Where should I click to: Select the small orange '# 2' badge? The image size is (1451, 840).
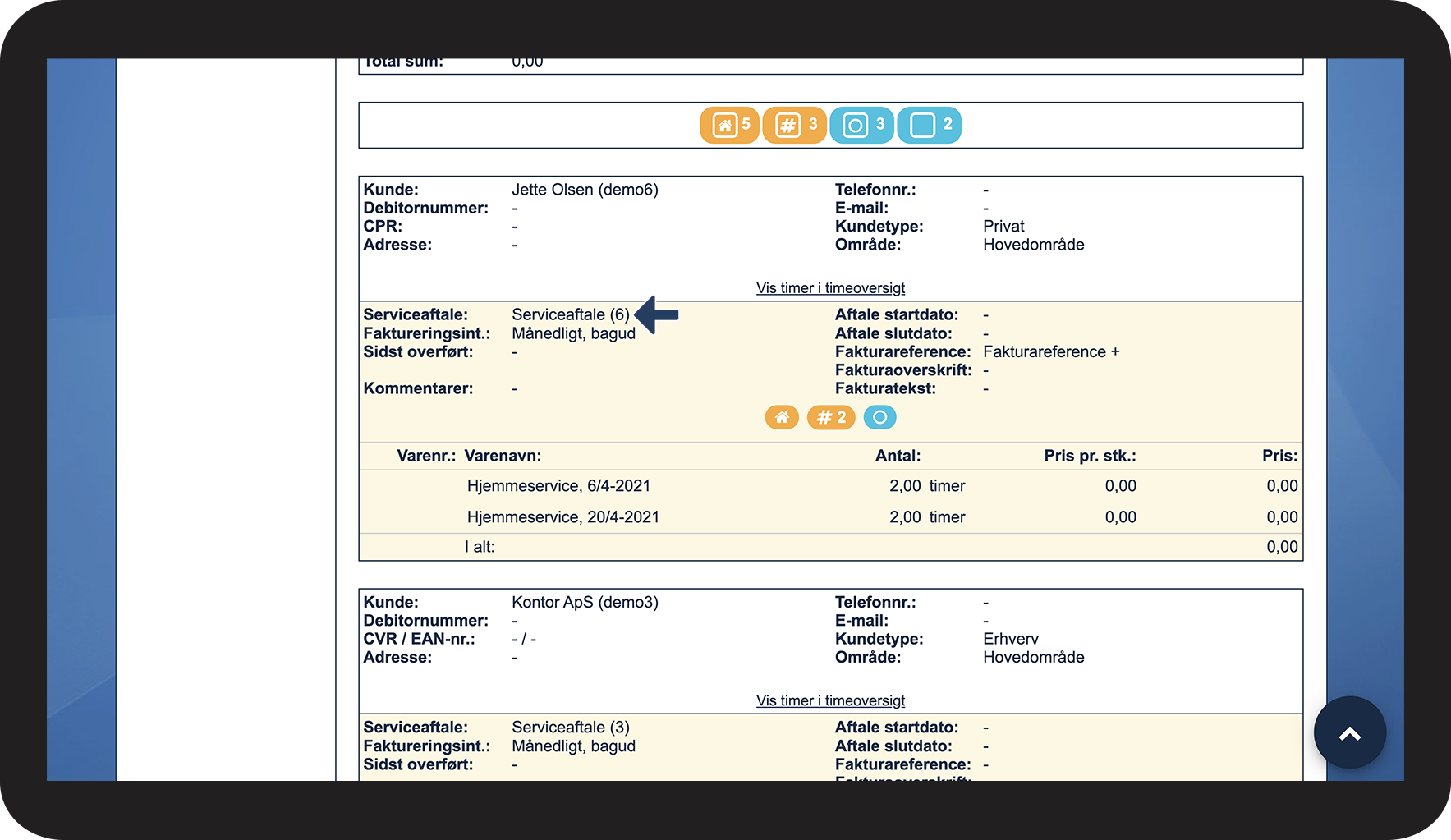pyautogui.click(x=831, y=417)
